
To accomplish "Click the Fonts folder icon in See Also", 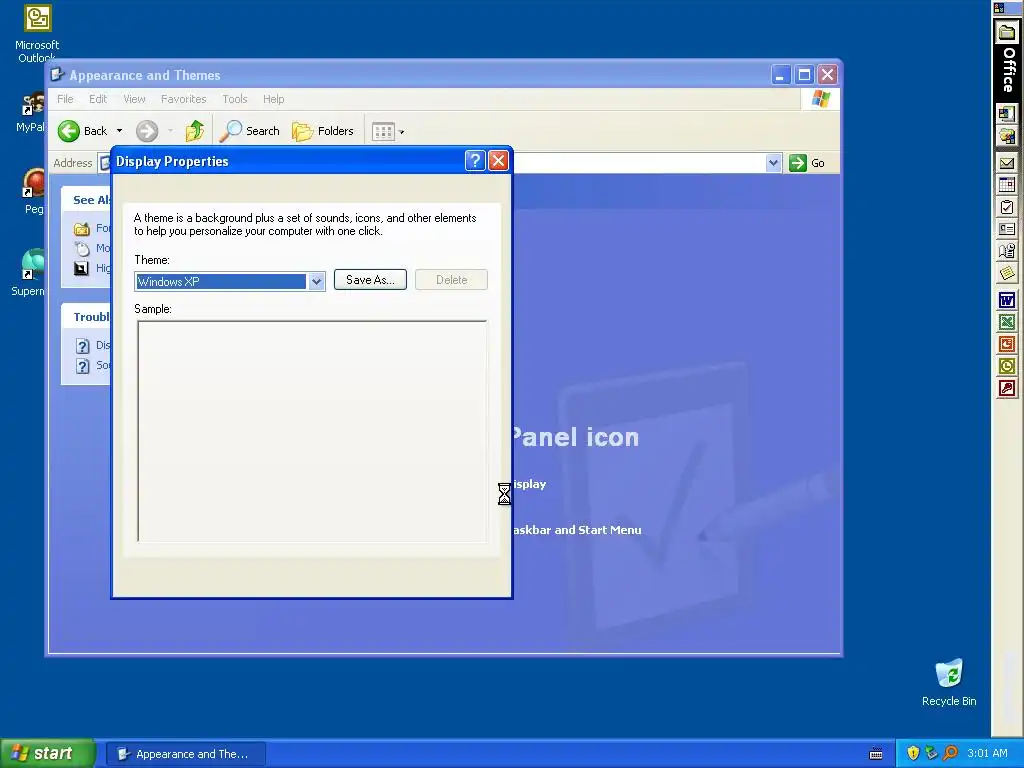I will click(82, 229).
